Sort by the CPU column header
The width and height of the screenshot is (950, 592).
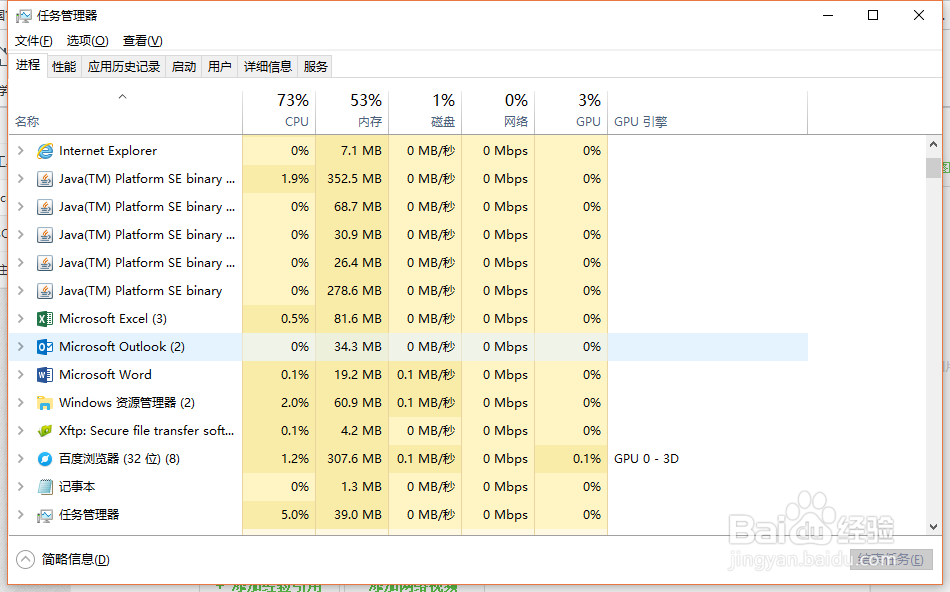pos(279,112)
